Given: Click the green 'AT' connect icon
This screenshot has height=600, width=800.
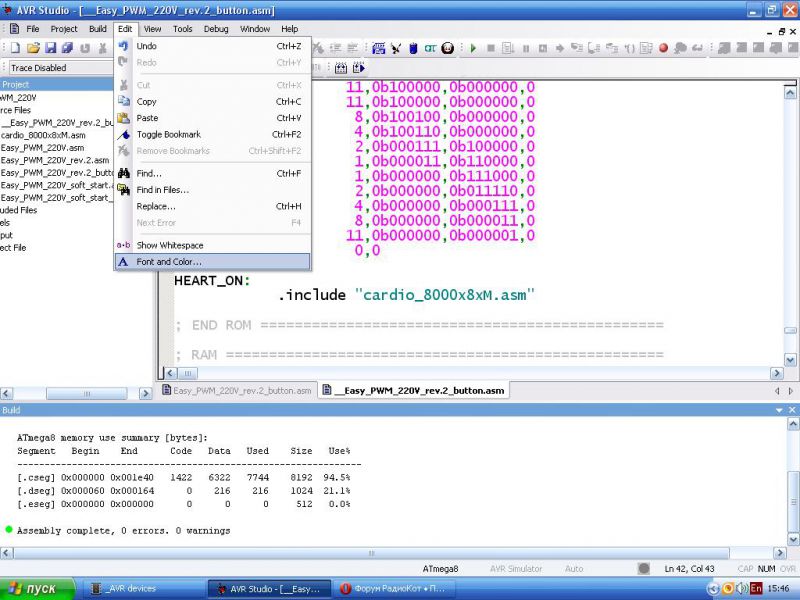Looking at the screenshot, I should (x=430, y=48).
